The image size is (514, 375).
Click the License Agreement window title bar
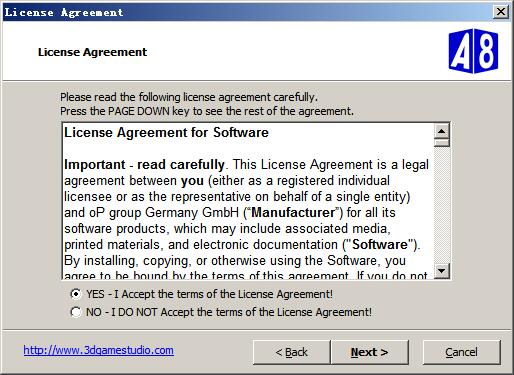[247, 12]
